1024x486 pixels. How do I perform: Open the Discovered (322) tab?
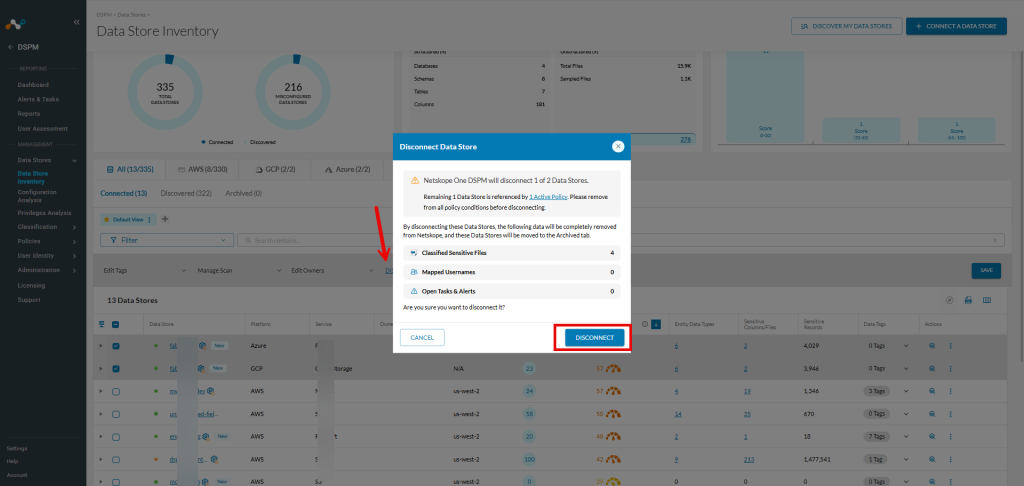tap(185, 193)
